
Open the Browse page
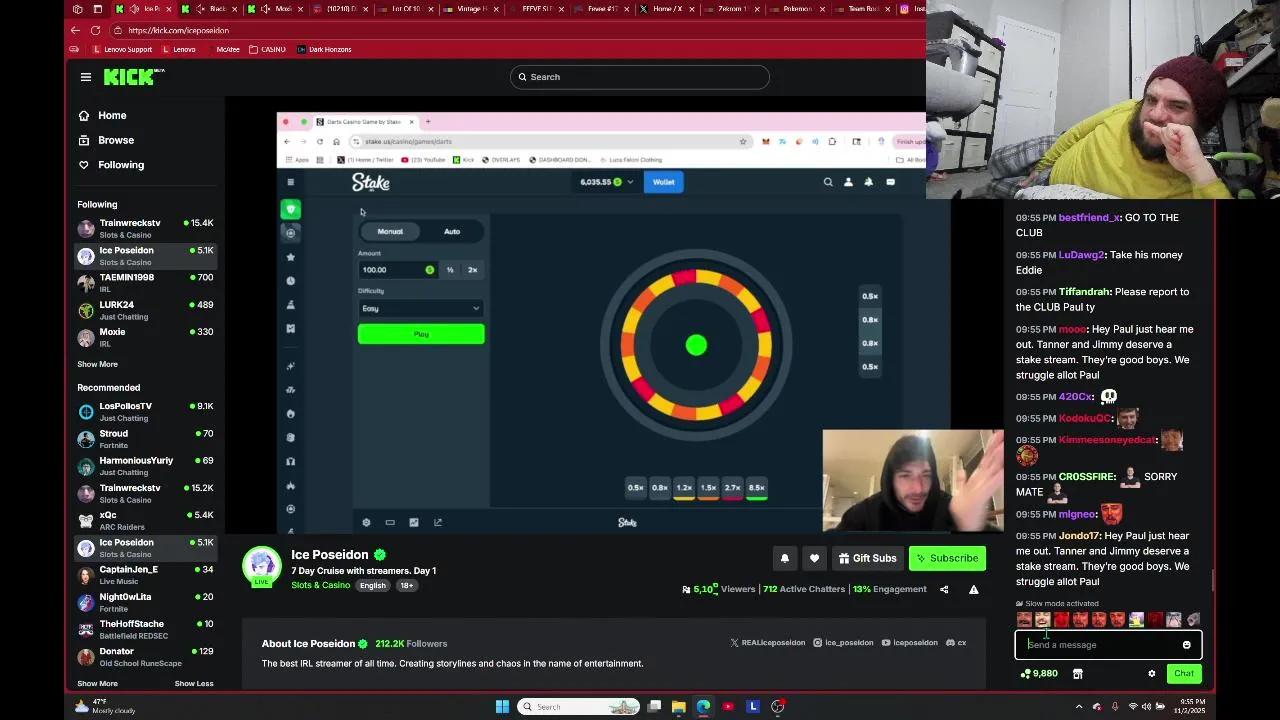(107, 140)
